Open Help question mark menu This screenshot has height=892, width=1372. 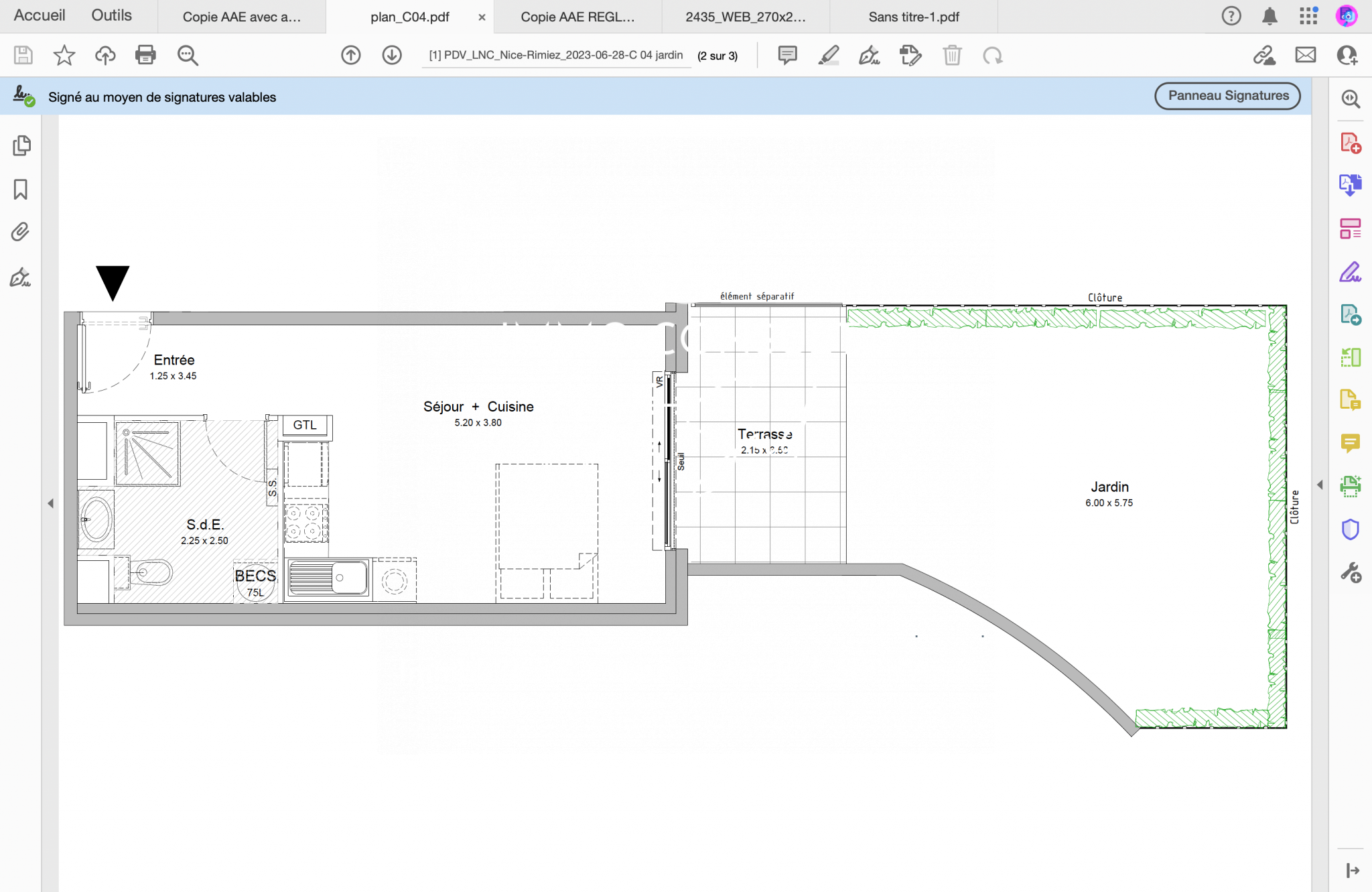tap(1231, 16)
